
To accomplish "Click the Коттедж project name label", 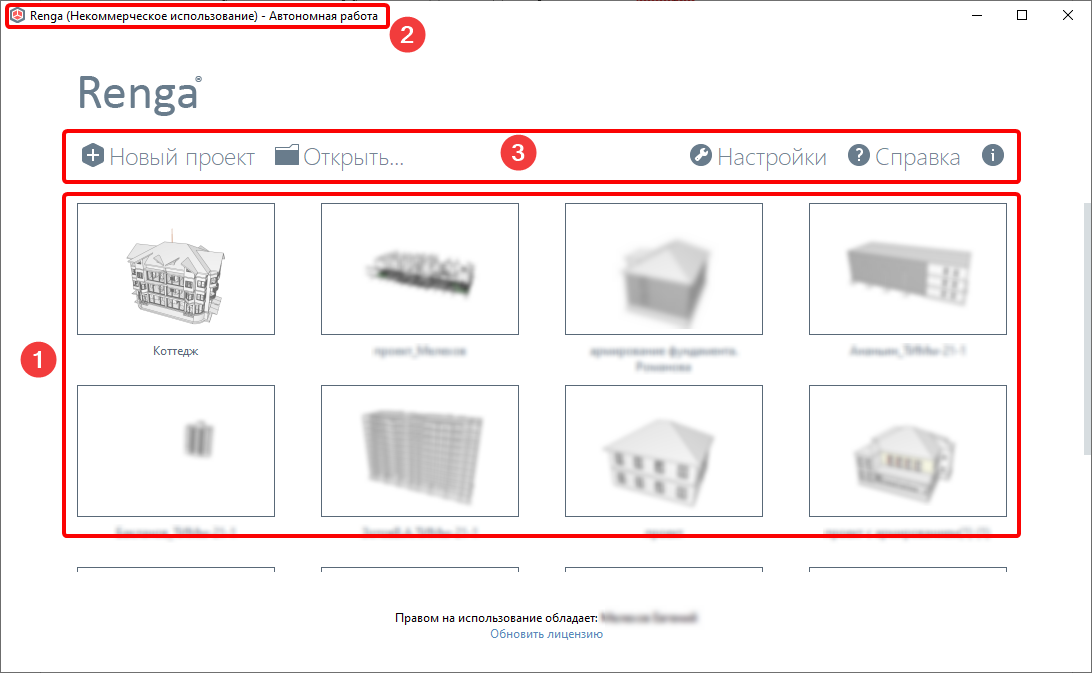I will 176,350.
